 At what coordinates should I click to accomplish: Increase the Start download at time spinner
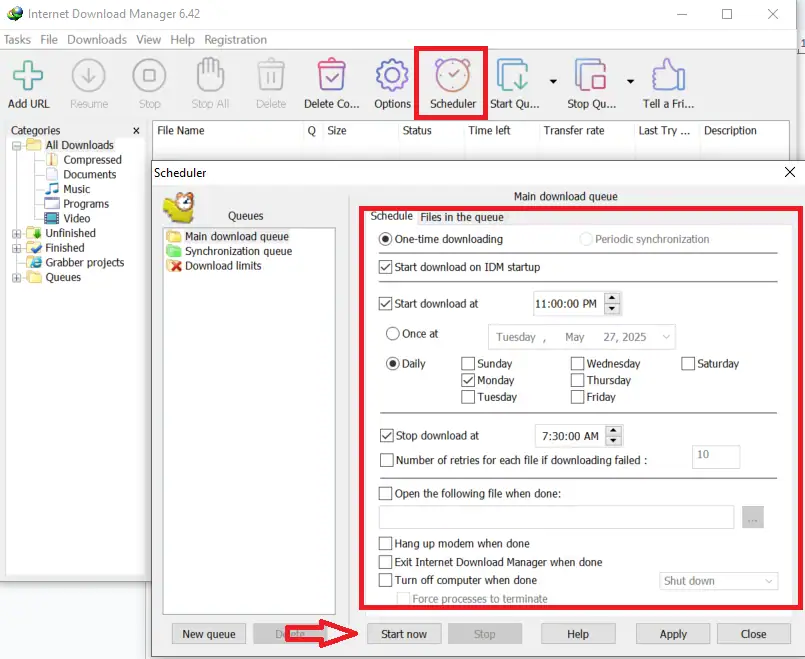tap(613, 299)
